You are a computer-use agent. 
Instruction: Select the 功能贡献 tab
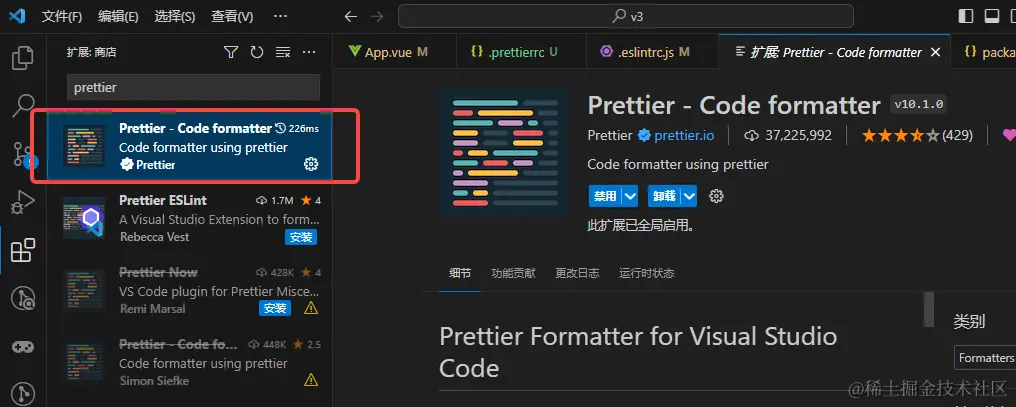pos(513,273)
